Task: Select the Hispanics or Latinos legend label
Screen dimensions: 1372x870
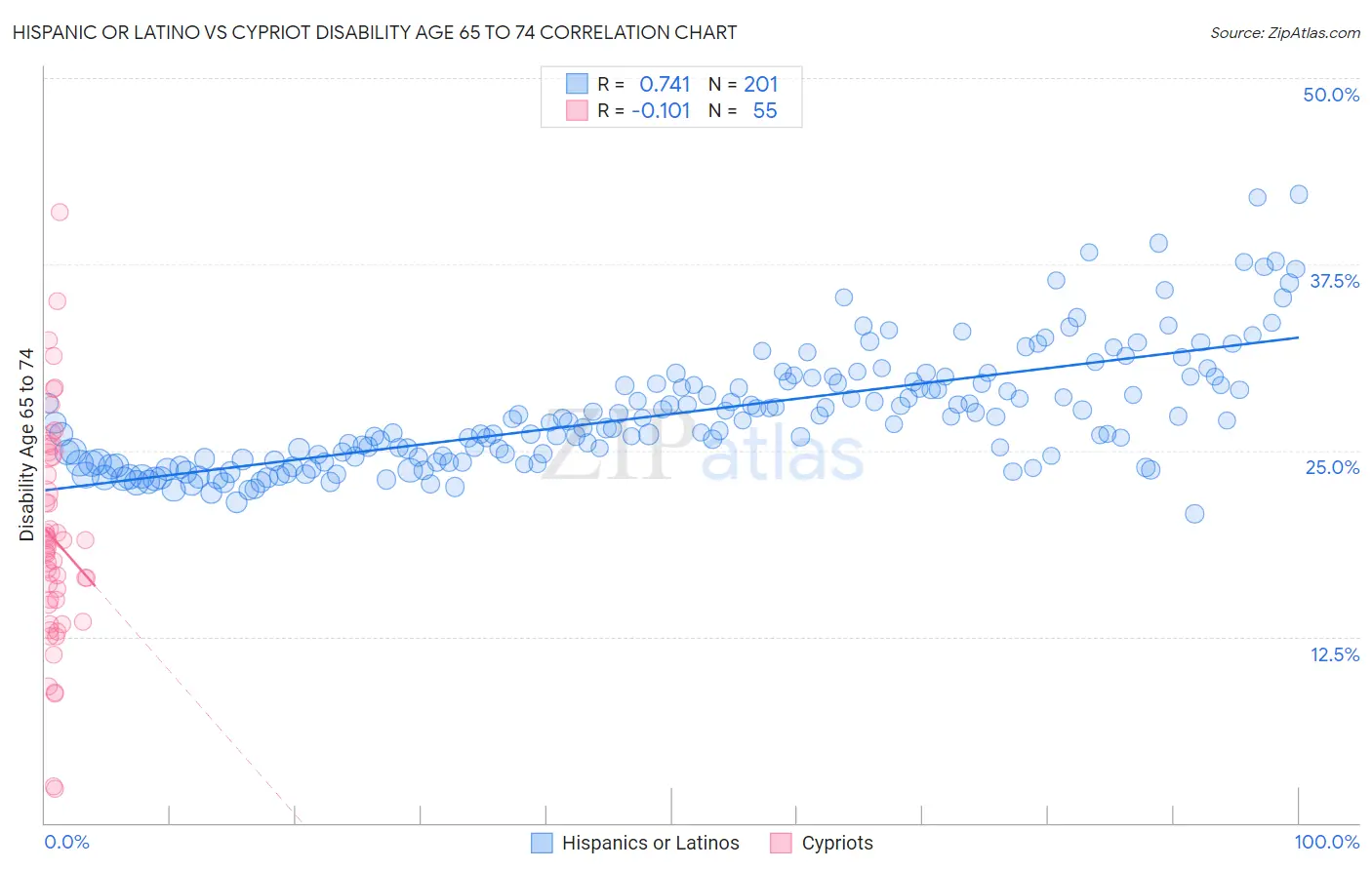Action: [651, 843]
